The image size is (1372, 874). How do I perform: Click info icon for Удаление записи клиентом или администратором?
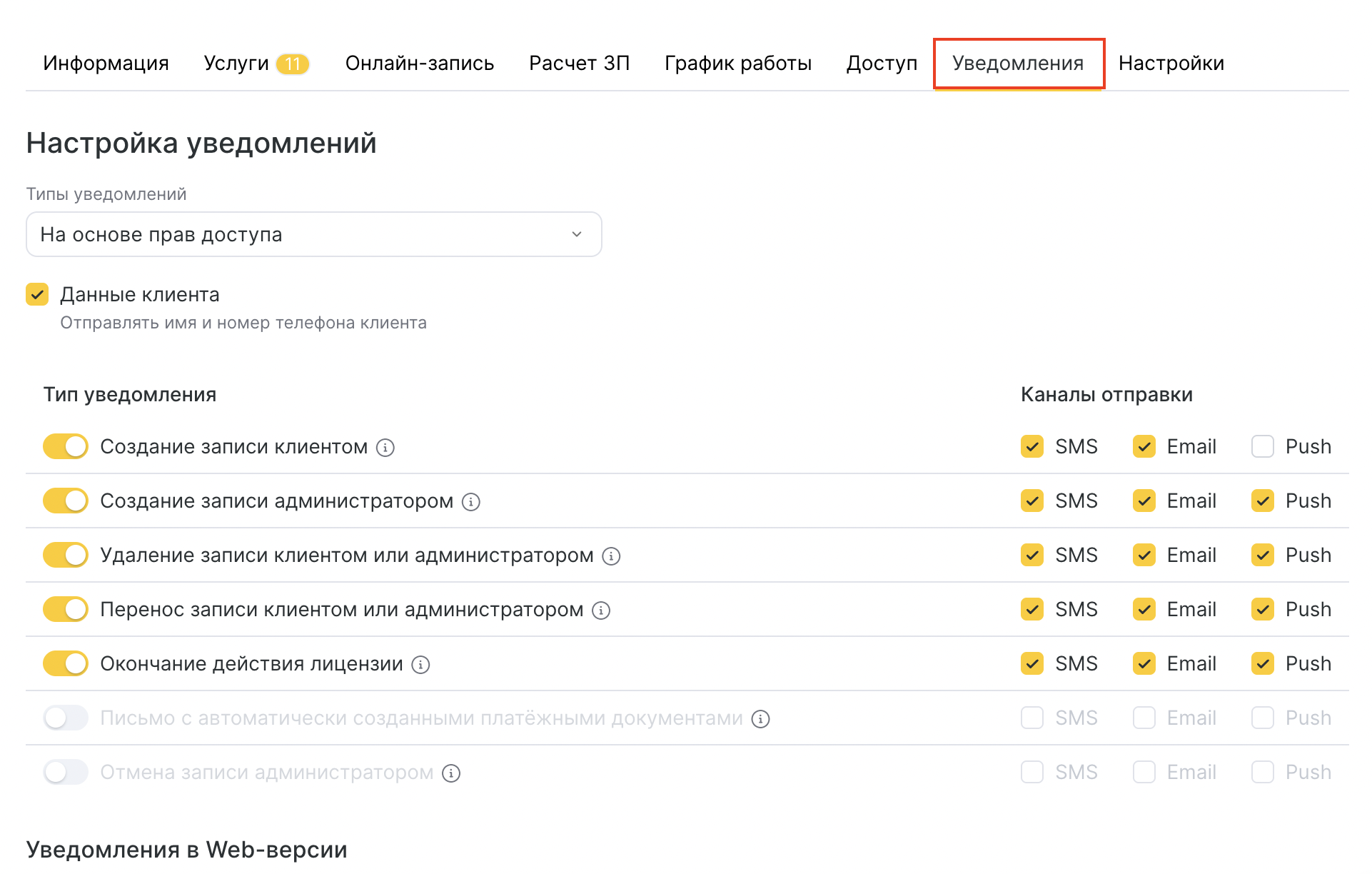pos(611,556)
